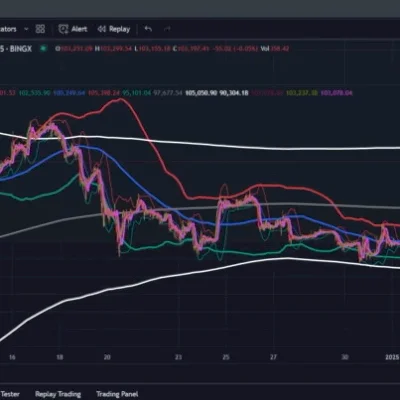The image size is (400, 400).
Task: Click the Vol value in the legend
Action: pyautogui.click(x=275, y=49)
